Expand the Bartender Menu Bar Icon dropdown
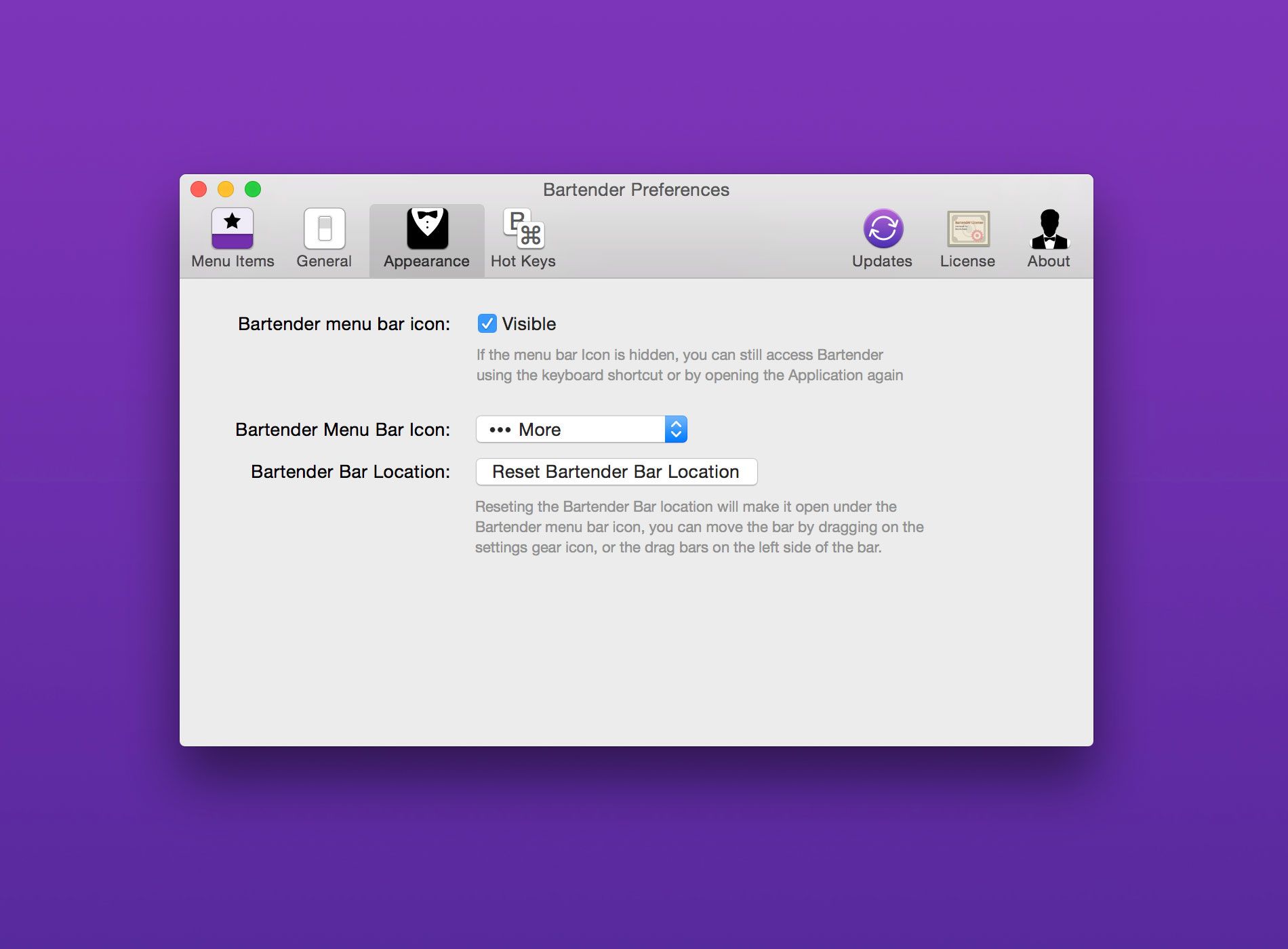The width and height of the screenshot is (1288, 949). [x=582, y=429]
